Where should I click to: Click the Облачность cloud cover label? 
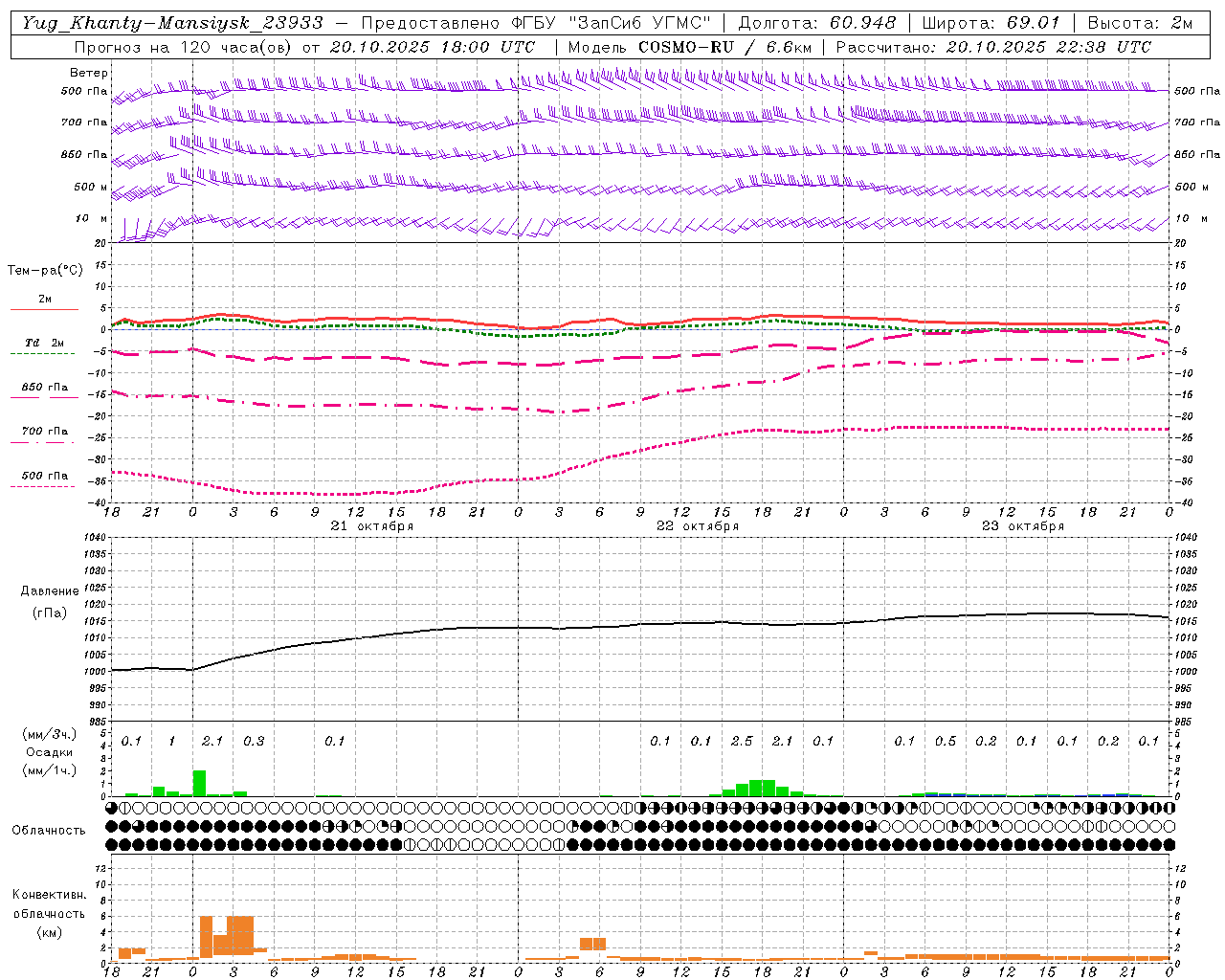49,830
